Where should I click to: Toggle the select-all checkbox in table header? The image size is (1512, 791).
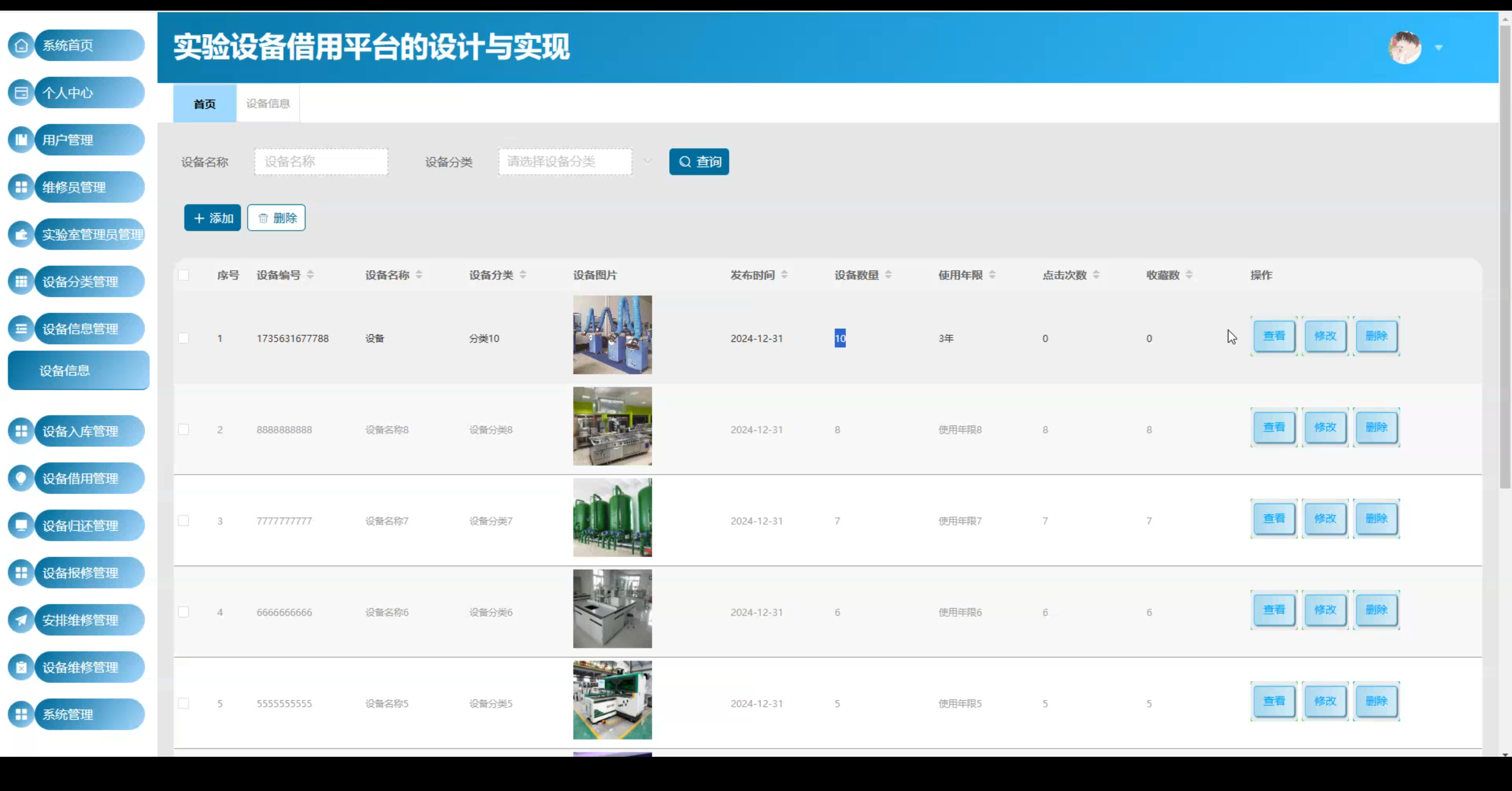click(184, 275)
